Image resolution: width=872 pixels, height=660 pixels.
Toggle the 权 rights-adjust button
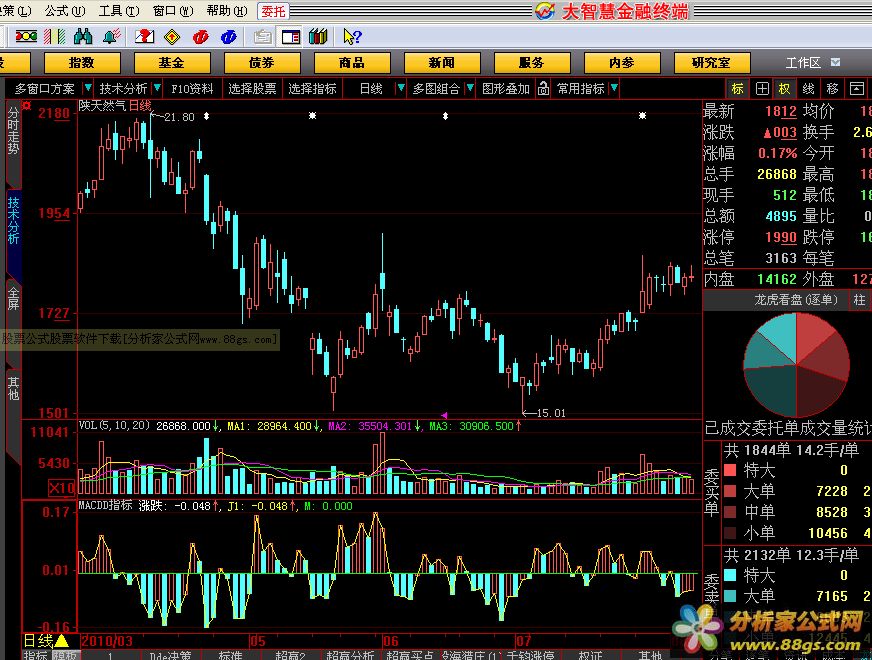pos(784,88)
